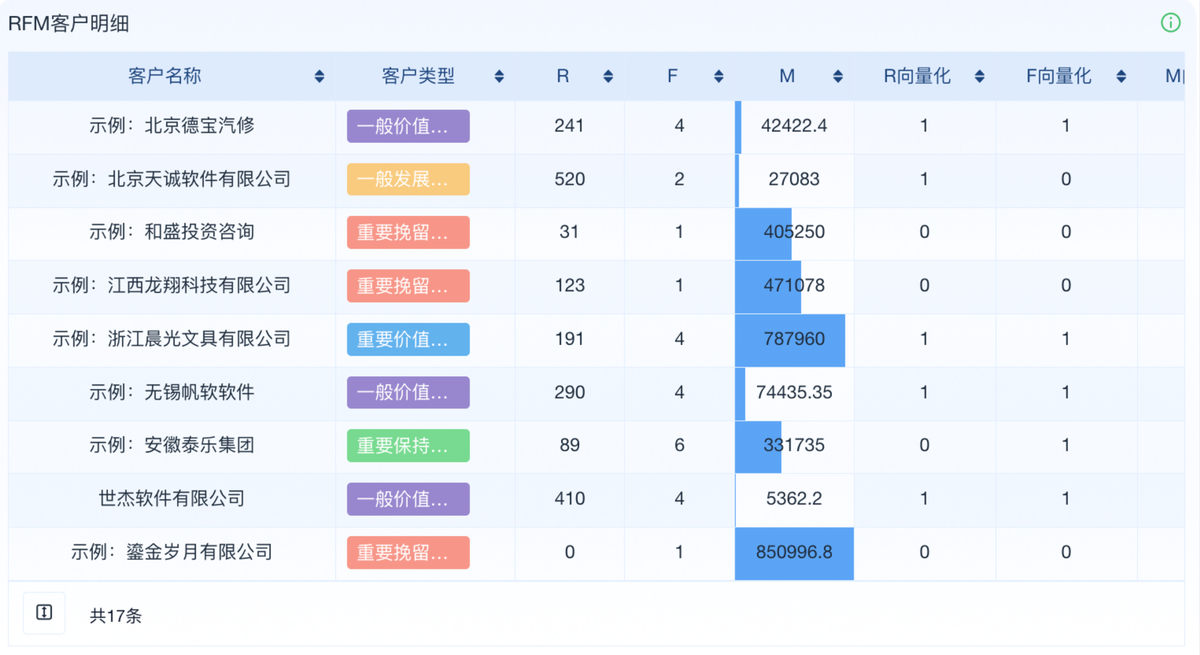Click 重要保持 tag for 安徽泰乐集团
The image size is (1200, 655).
408,446
